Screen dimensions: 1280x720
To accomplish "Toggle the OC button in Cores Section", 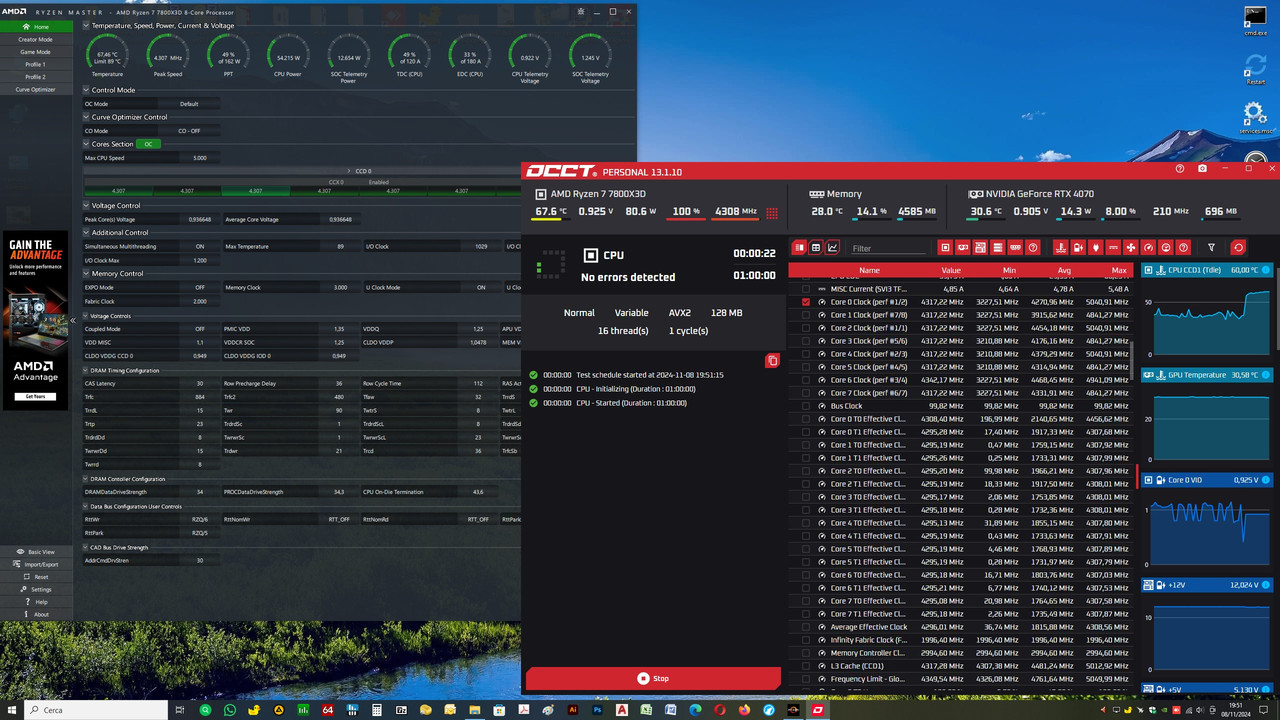I will 148,144.
